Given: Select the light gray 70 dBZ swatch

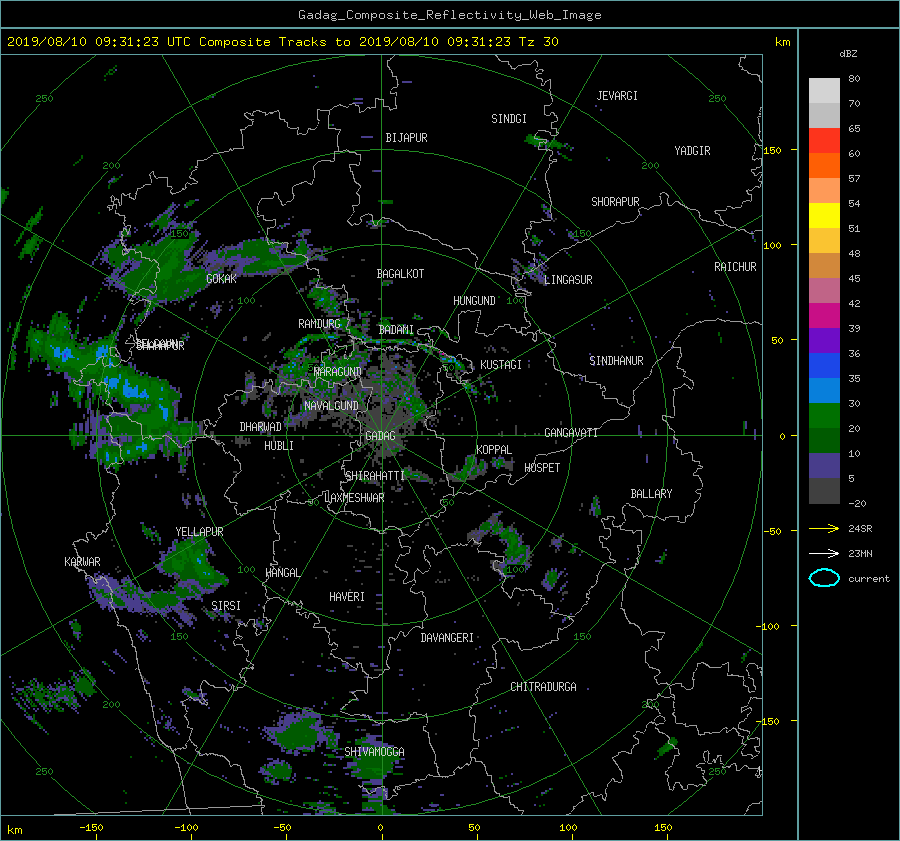Looking at the screenshot, I should point(824,90).
